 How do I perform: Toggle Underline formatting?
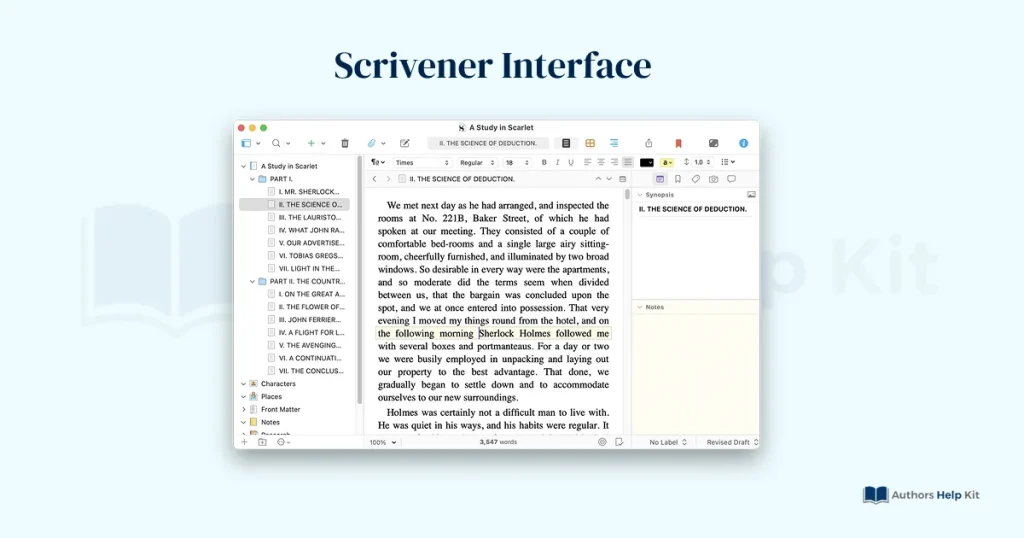click(571, 163)
